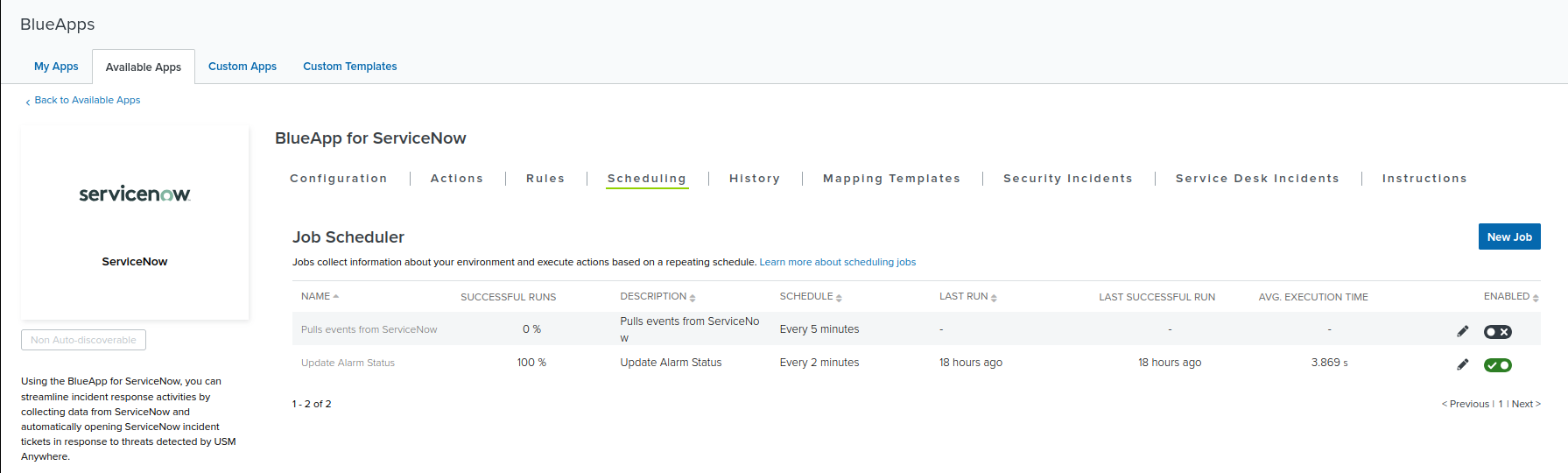Click the Update Alarm Status job name
The width and height of the screenshot is (1568, 473).
[348, 364]
